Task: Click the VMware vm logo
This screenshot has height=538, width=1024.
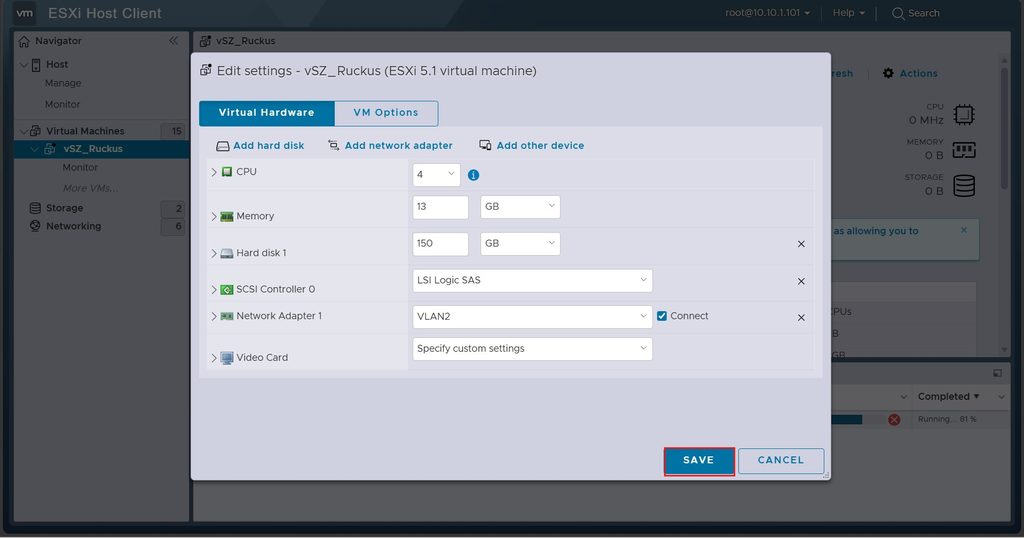Action: tap(24, 13)
